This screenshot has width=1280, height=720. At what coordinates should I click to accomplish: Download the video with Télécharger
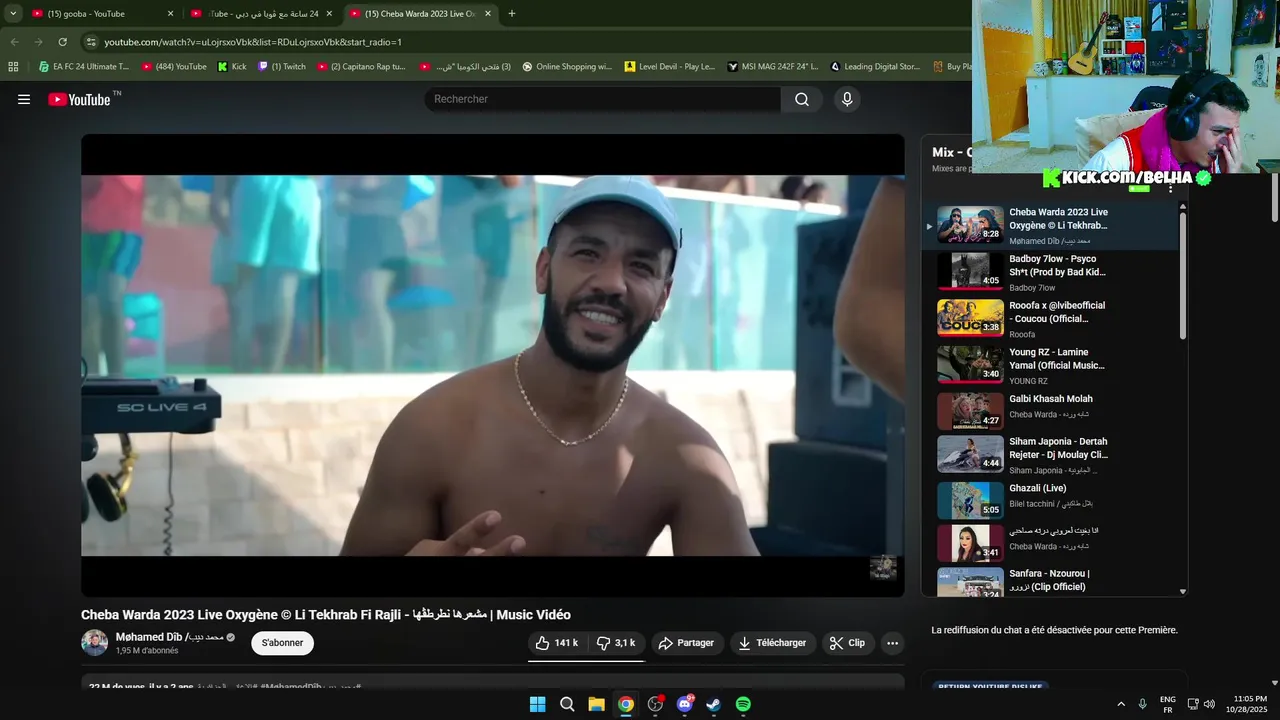(x=772, y=643)
